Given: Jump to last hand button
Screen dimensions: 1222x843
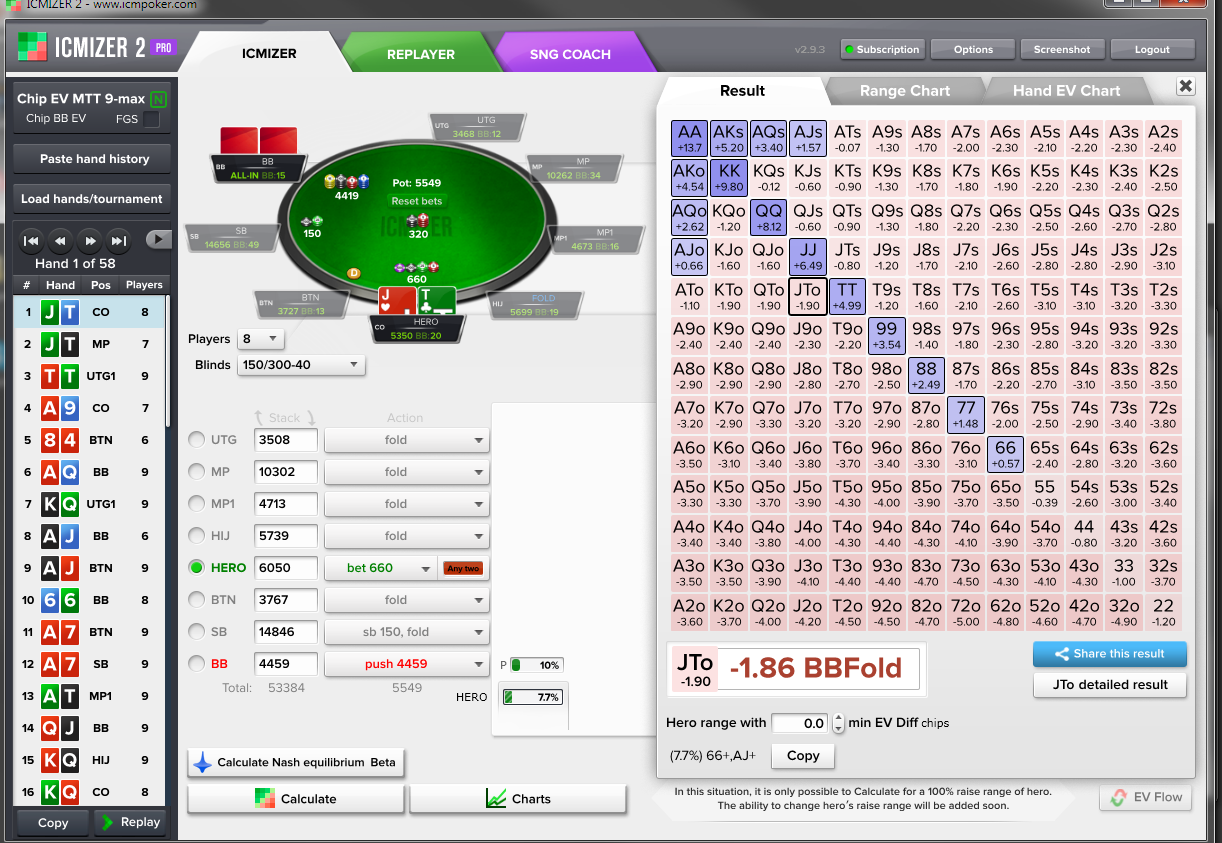Looking at the screenshot, I should [x=119, y=240].
